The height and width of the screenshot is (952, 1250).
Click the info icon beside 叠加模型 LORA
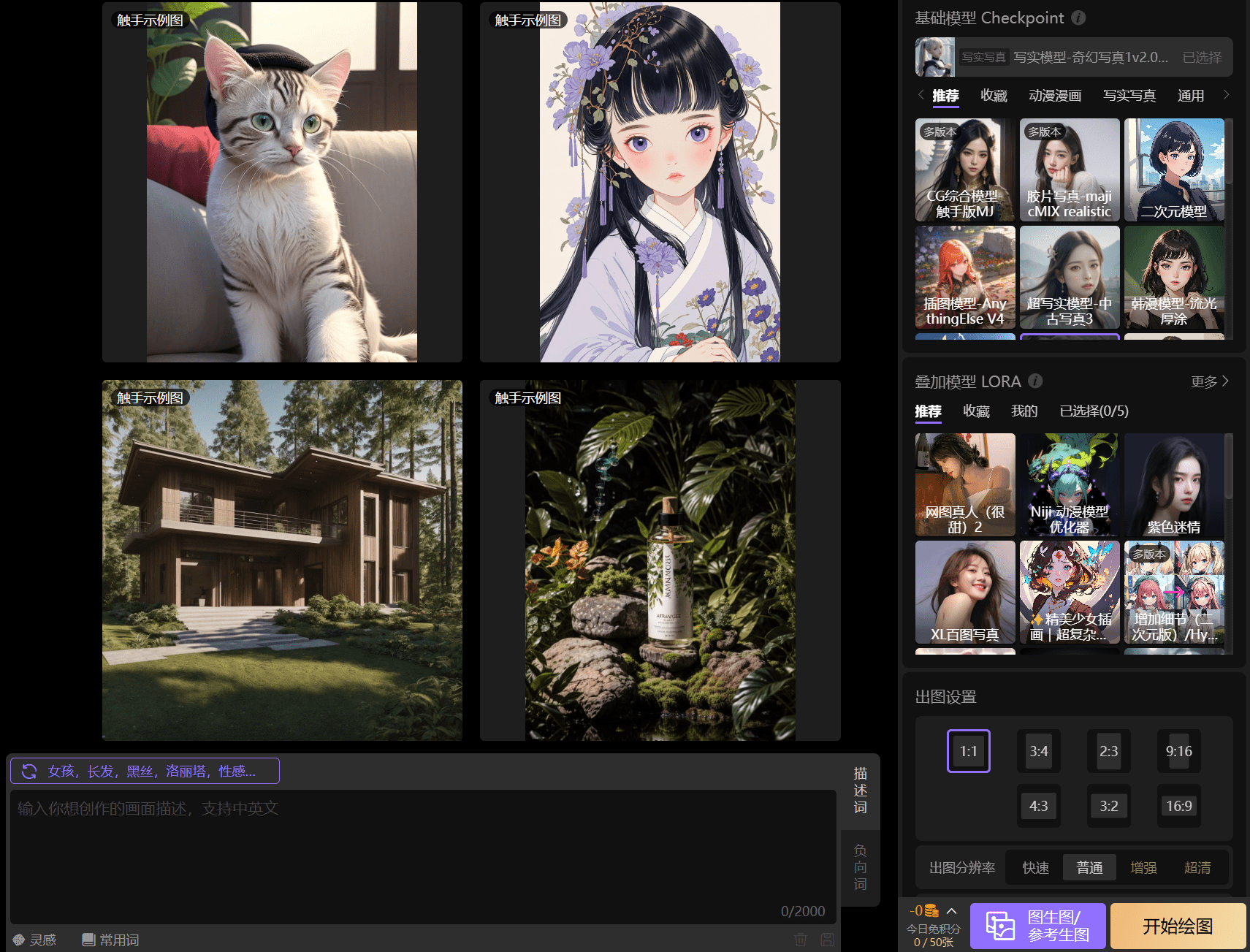tap(1035, 381)
